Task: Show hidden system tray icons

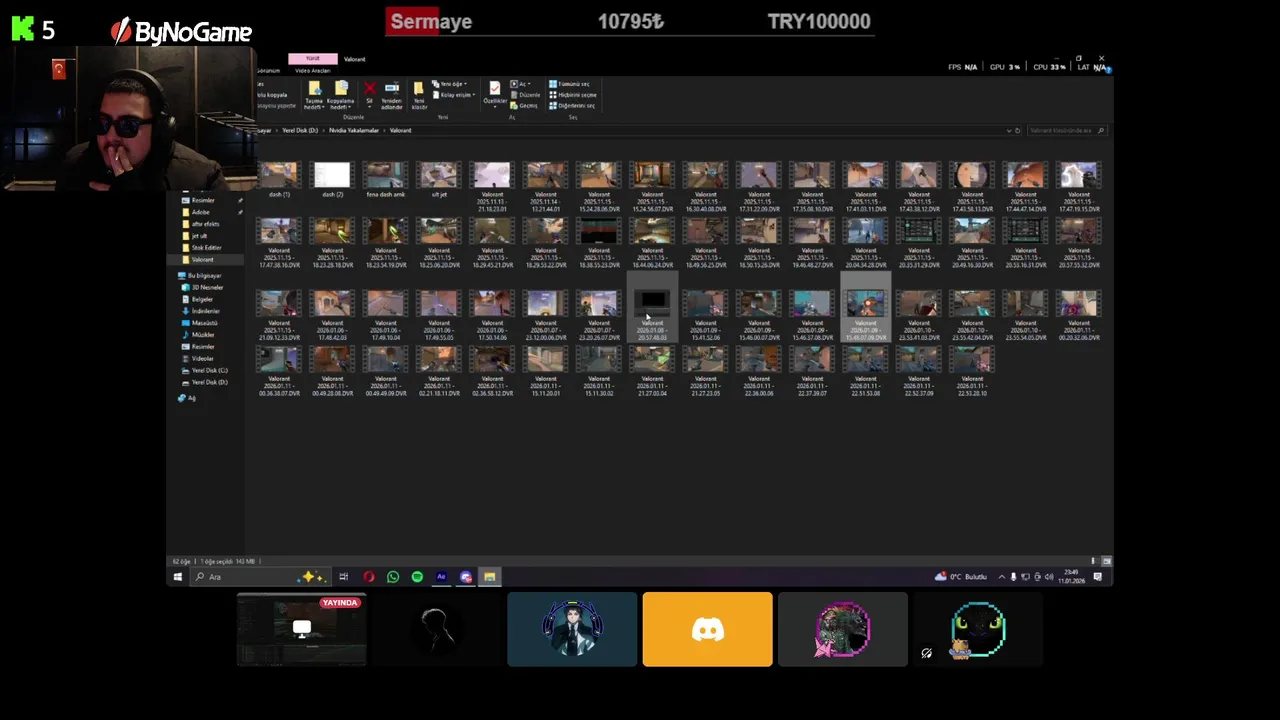Action: (x=1002, y=577)
